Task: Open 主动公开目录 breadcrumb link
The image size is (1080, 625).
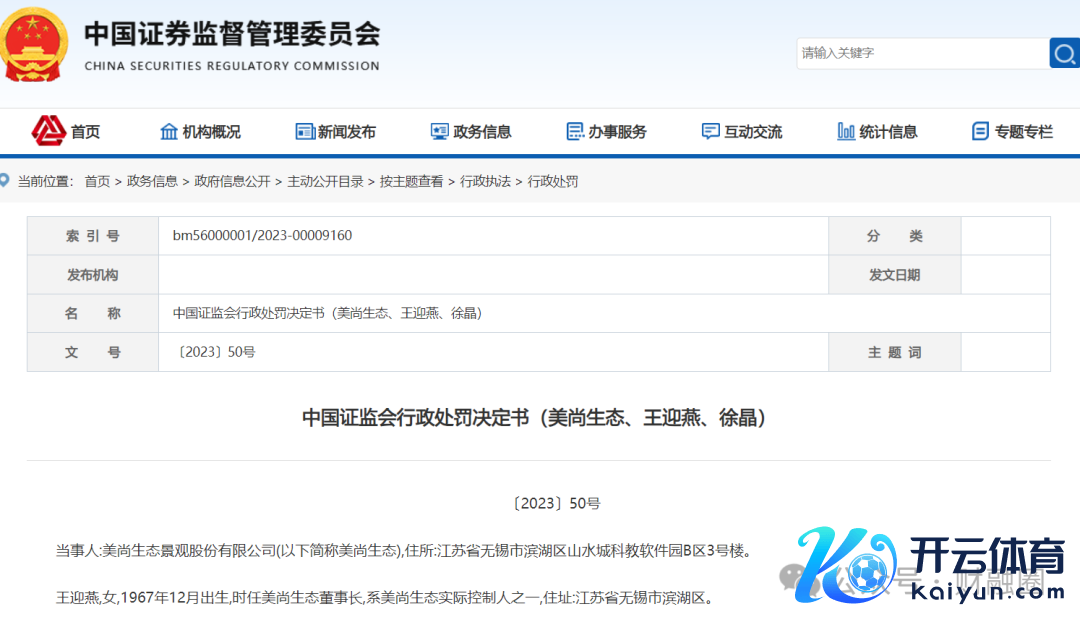Action: click(325, 181)
